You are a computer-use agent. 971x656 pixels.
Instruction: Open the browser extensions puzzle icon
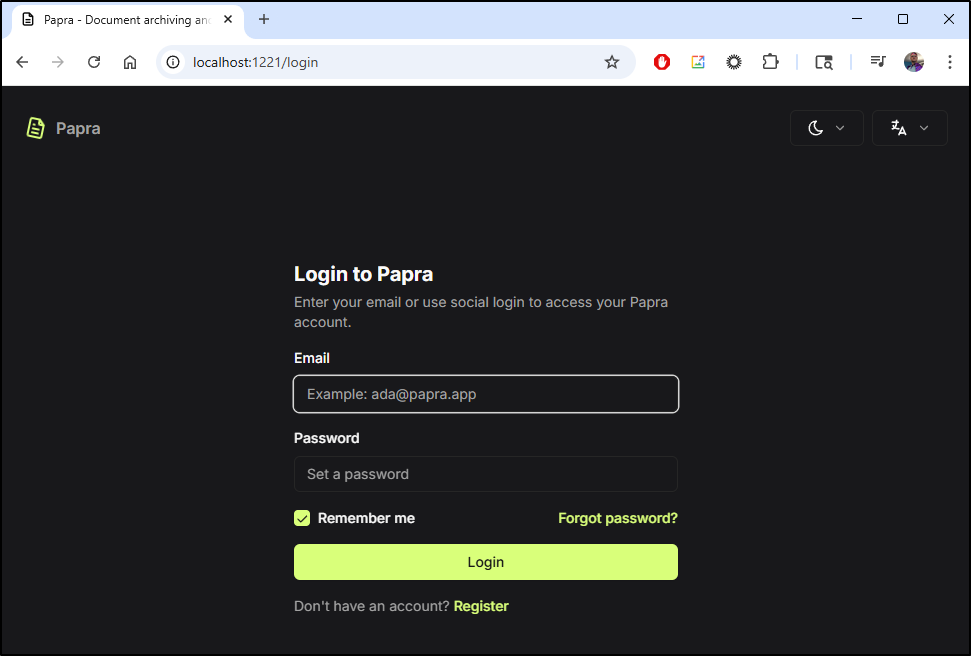point(770,62)
